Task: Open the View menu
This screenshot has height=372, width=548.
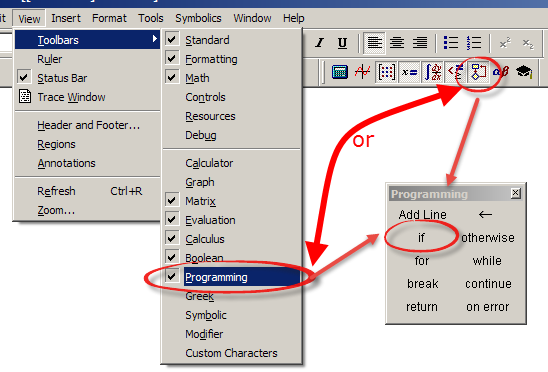Action: point(29,18)
